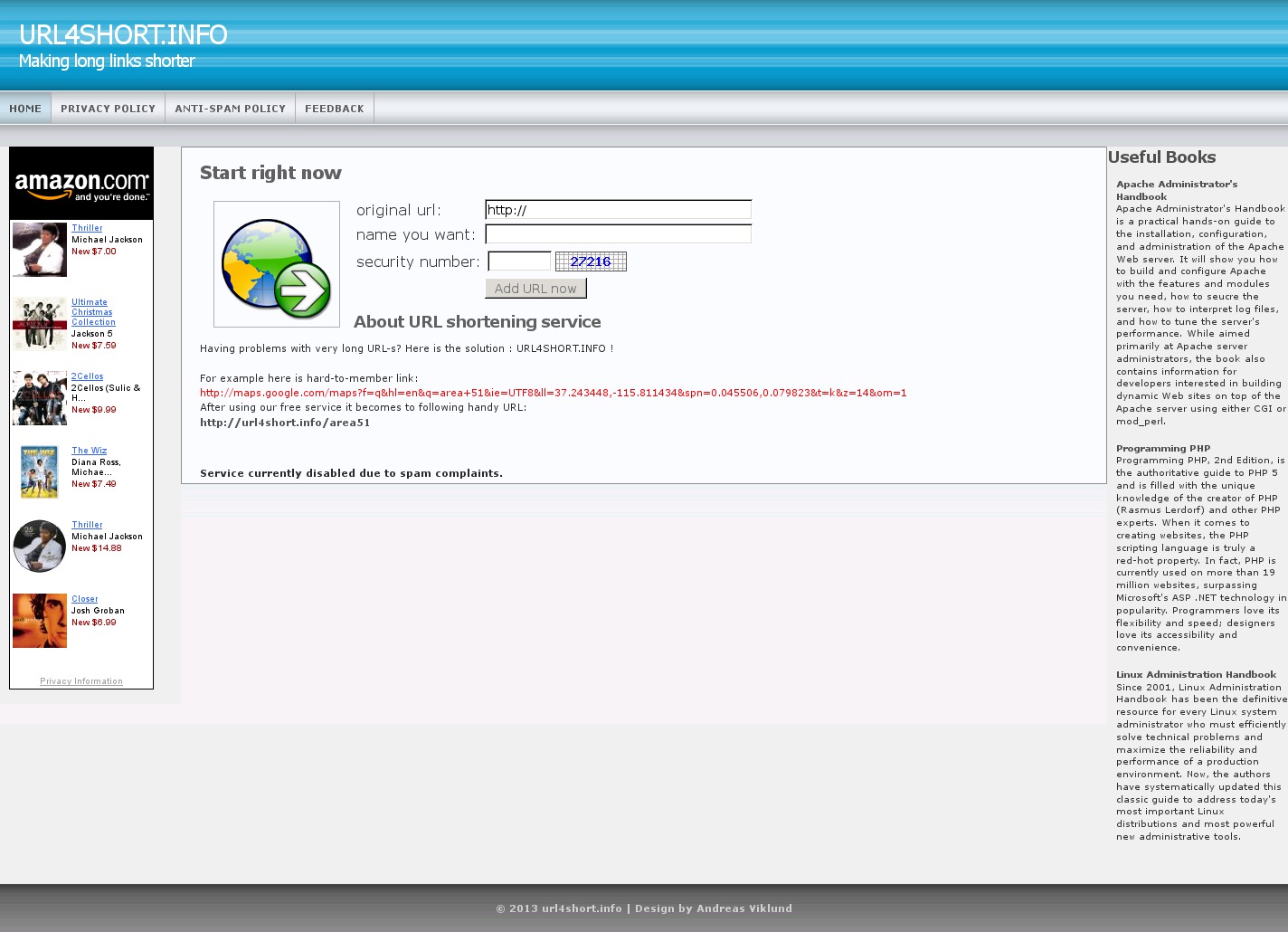Open the Privacy Policy page
The image size is (1288, 932).
108,109
